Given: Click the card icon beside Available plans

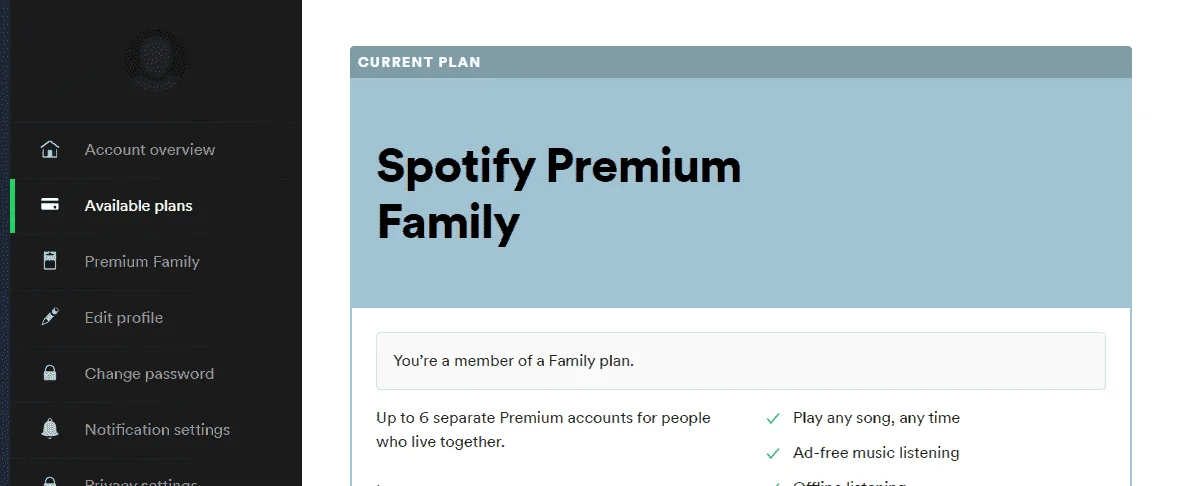Looking at the screenshot, I should (x=50, y=205).
